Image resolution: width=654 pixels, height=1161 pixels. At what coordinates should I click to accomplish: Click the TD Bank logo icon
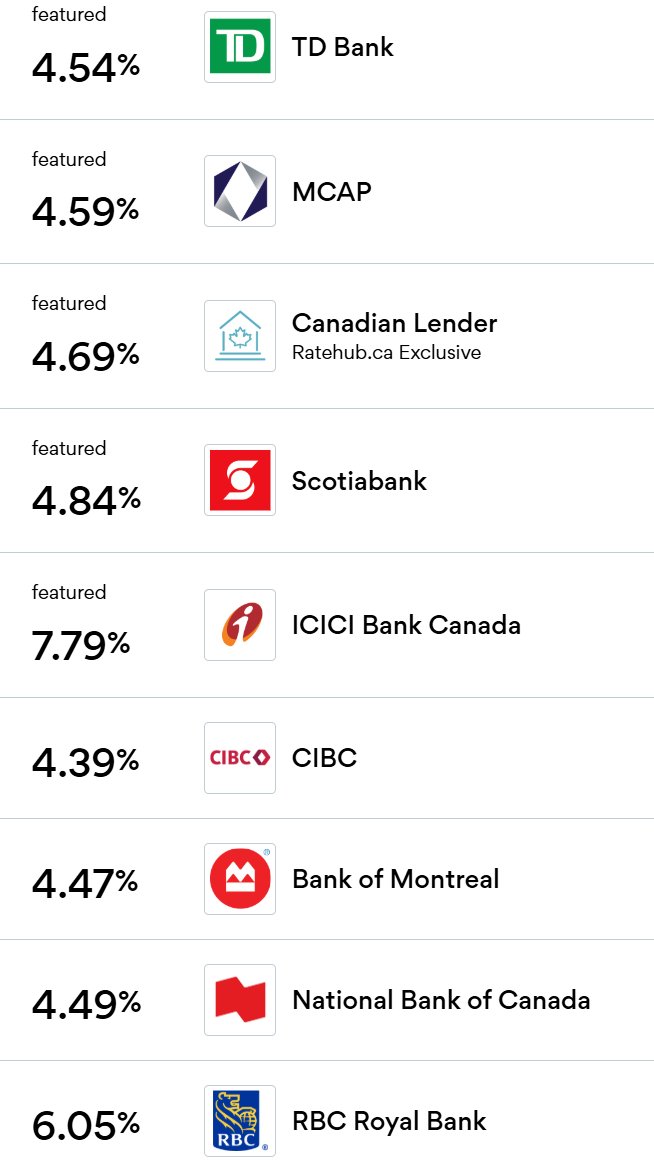pos(240,47)
